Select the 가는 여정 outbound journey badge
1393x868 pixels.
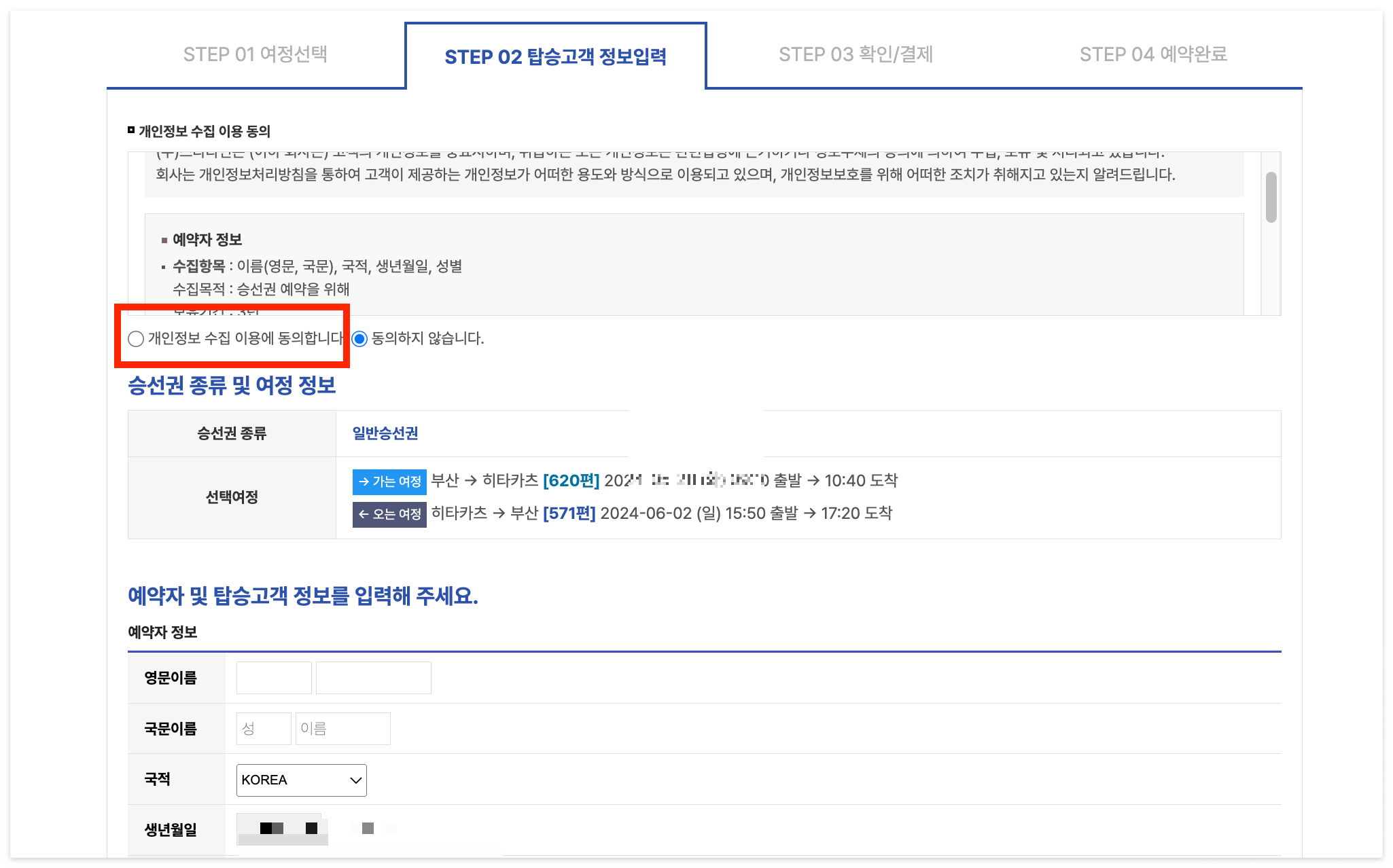pos(389,482)
